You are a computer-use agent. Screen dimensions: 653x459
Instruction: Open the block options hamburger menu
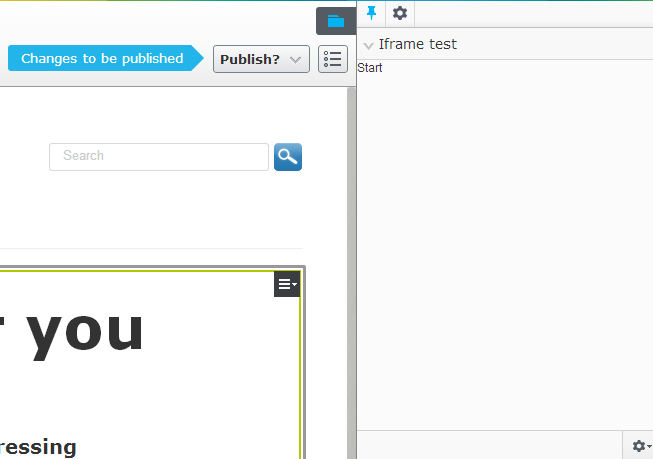287,285
